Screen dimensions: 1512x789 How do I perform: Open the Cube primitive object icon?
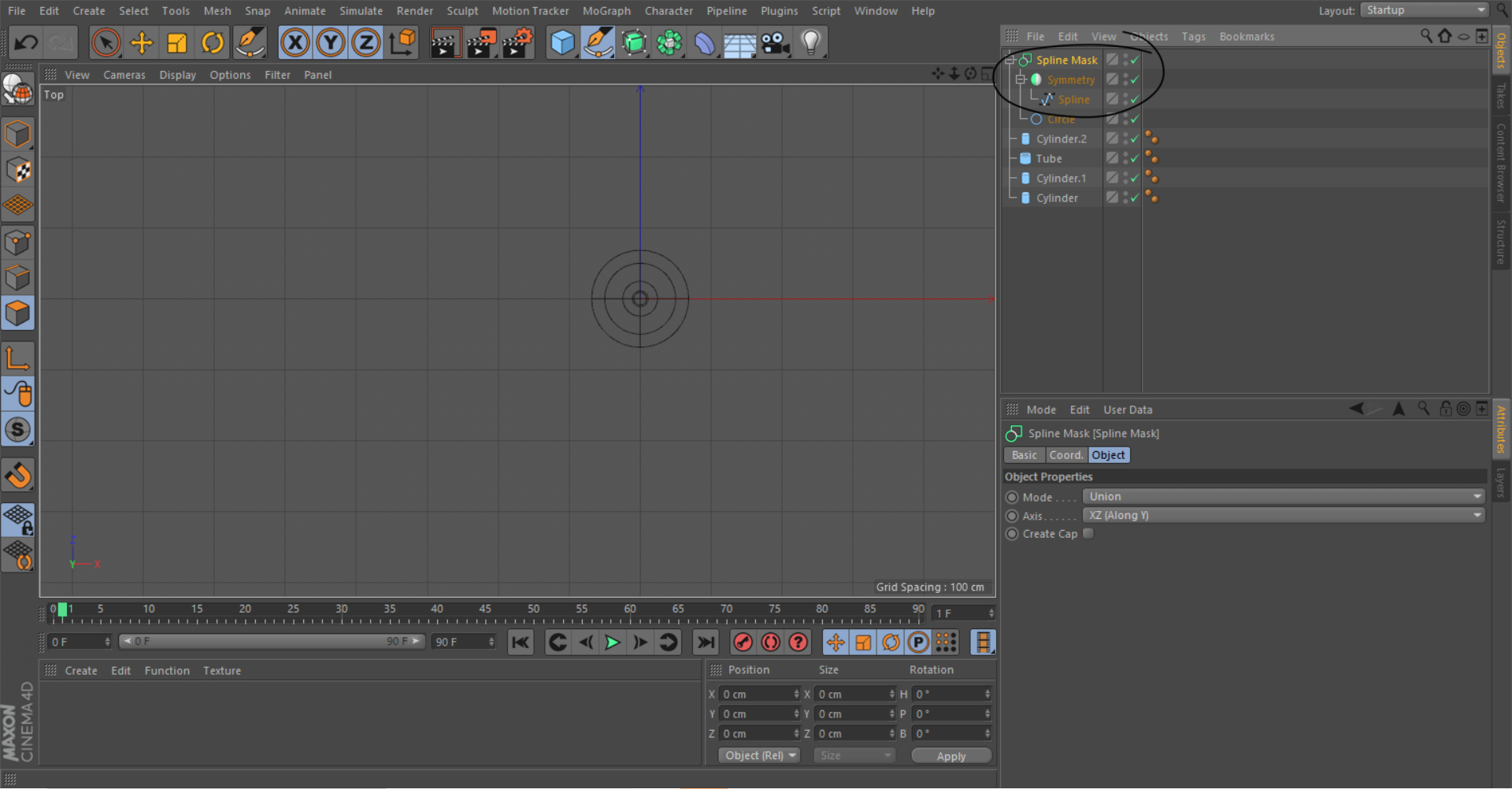(x=562, y=43)
